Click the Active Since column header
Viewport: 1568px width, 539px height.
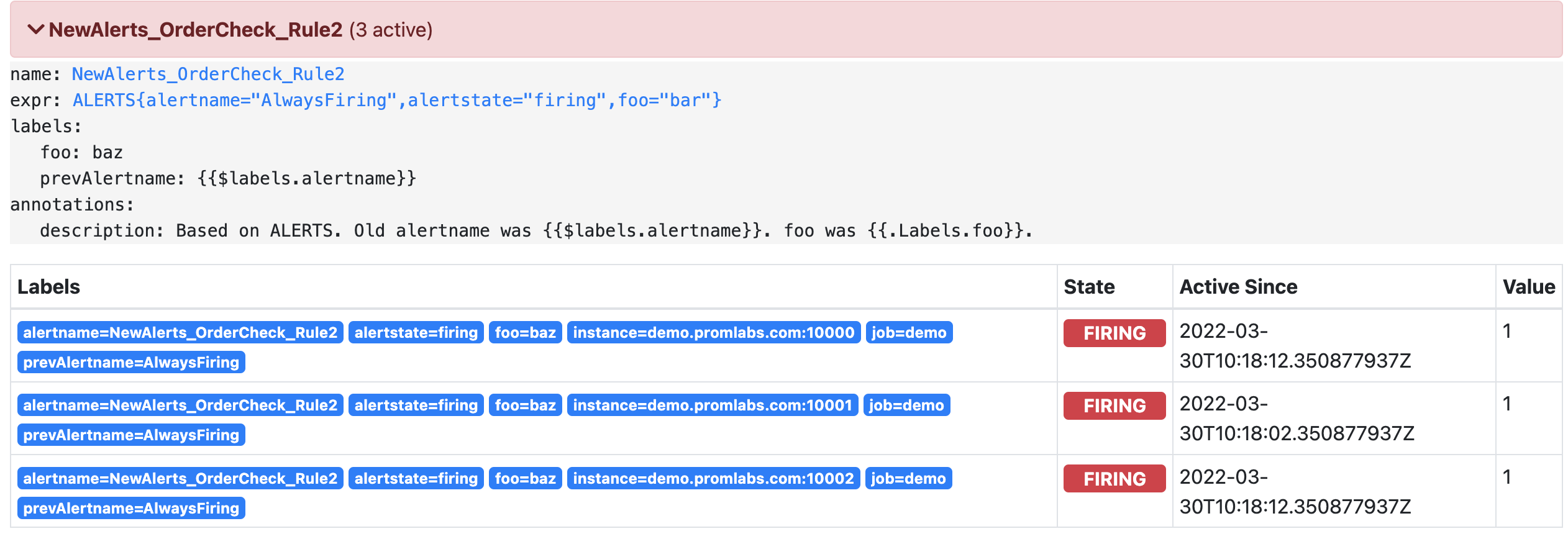tap(1238, 287)
